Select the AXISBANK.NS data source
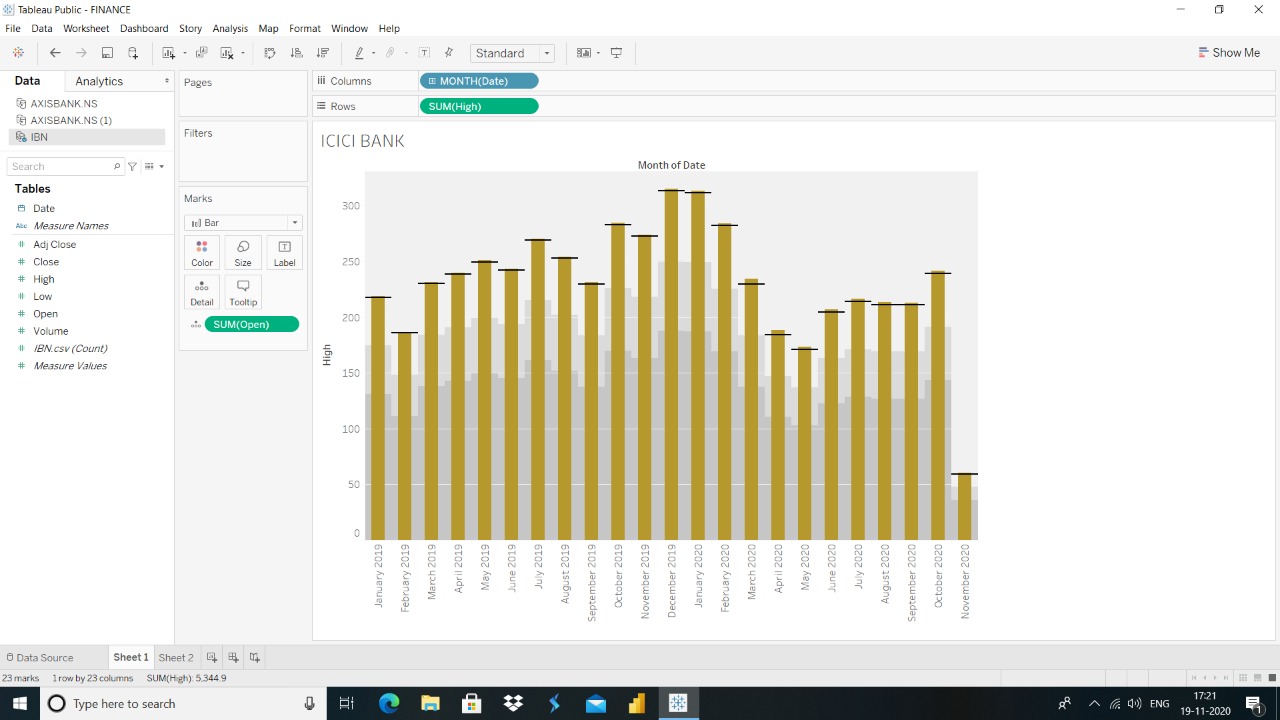This screenshot has height=720, width=1280. pyautogui.click(x=64, y=103)
